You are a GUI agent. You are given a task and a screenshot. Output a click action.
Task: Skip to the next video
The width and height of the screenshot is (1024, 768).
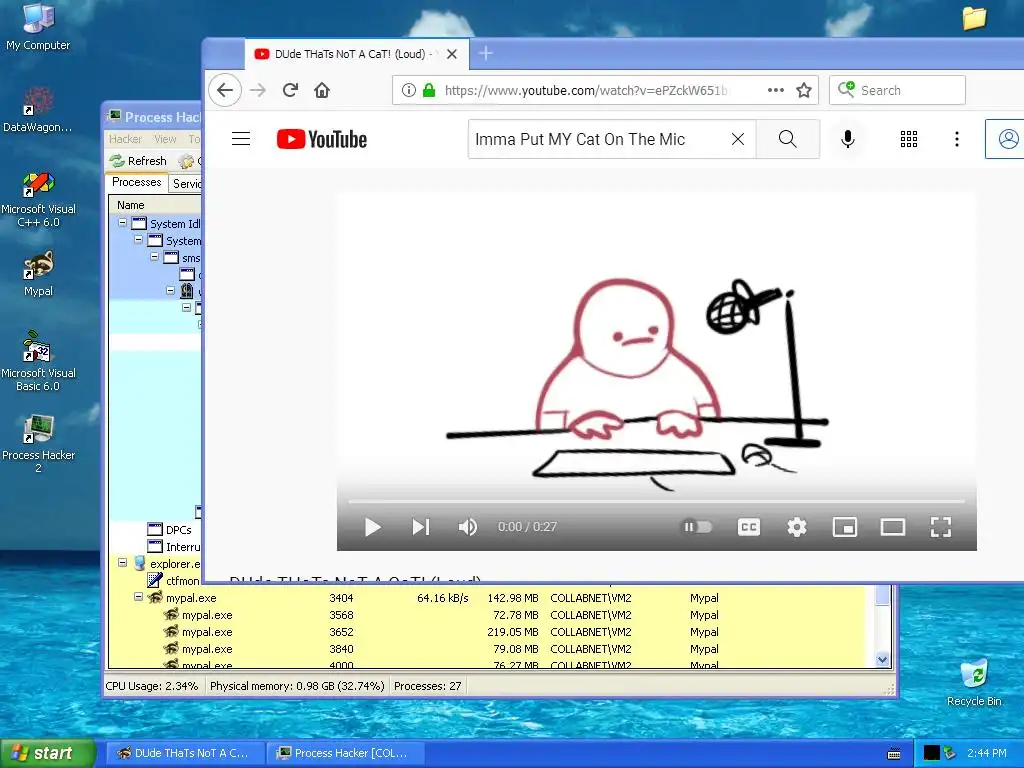coord(421,527)
